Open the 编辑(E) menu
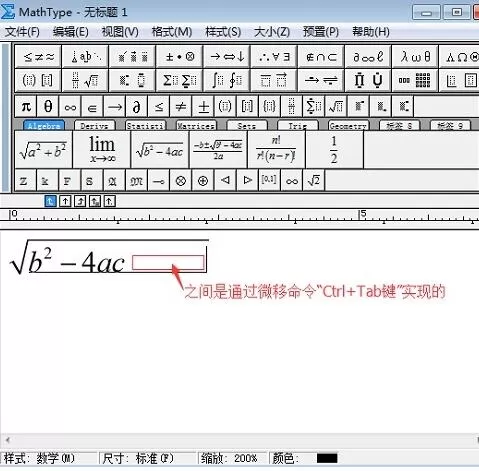The width and height of the screenshot is (479, 471). pyautogui.click(x=71, y=32)
